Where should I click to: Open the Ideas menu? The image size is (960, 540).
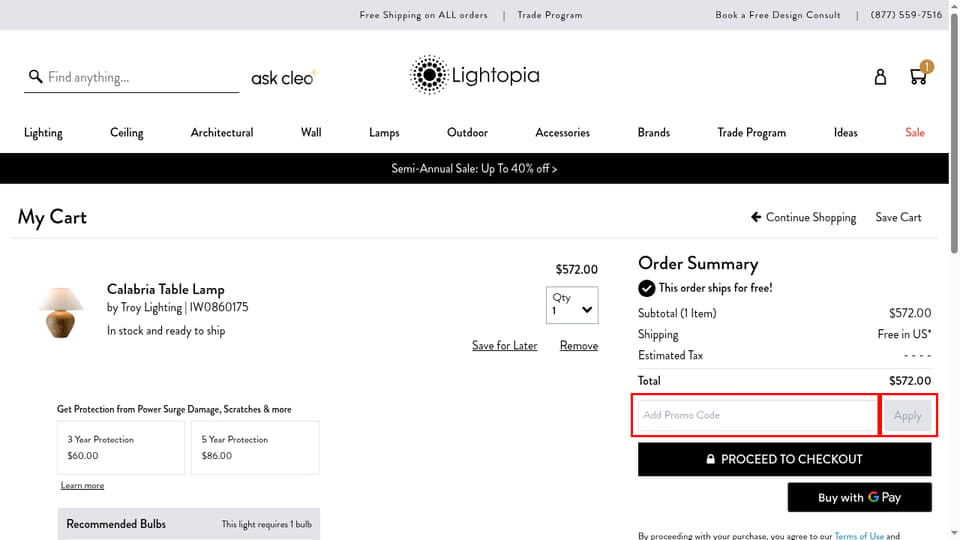[846, 133]
